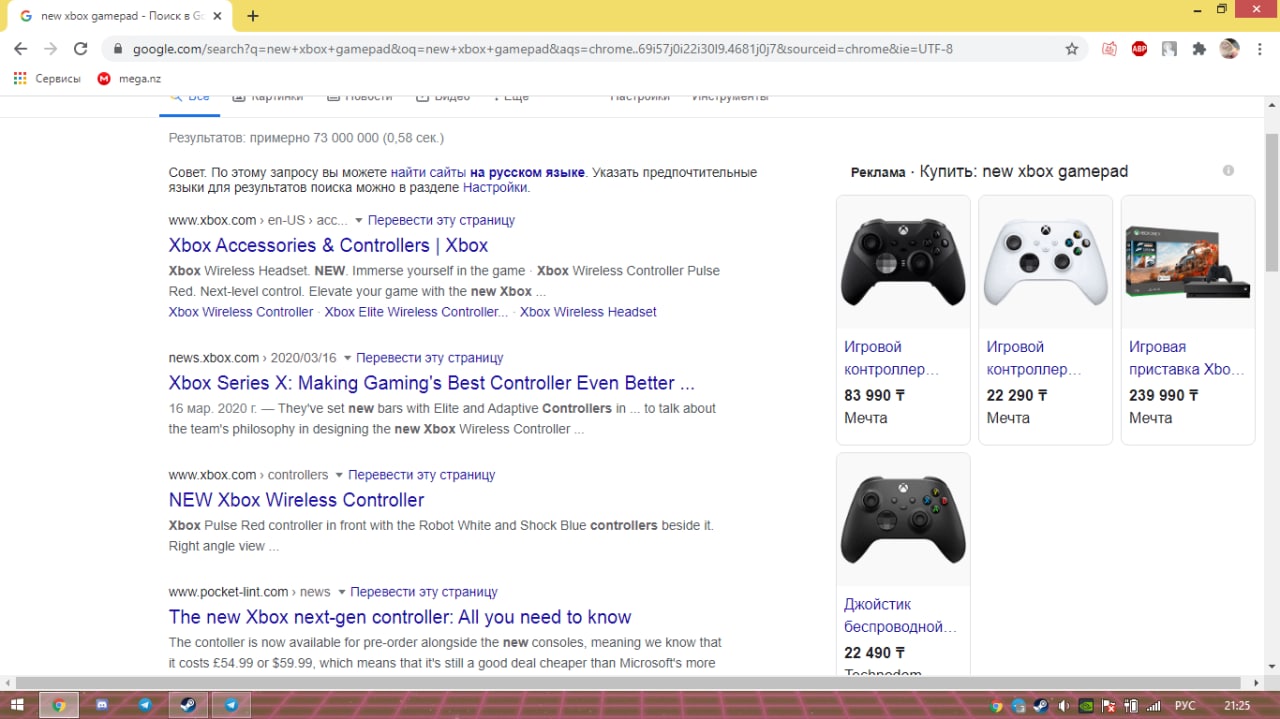Switch the РУС input language indicator

(1184, 705)
